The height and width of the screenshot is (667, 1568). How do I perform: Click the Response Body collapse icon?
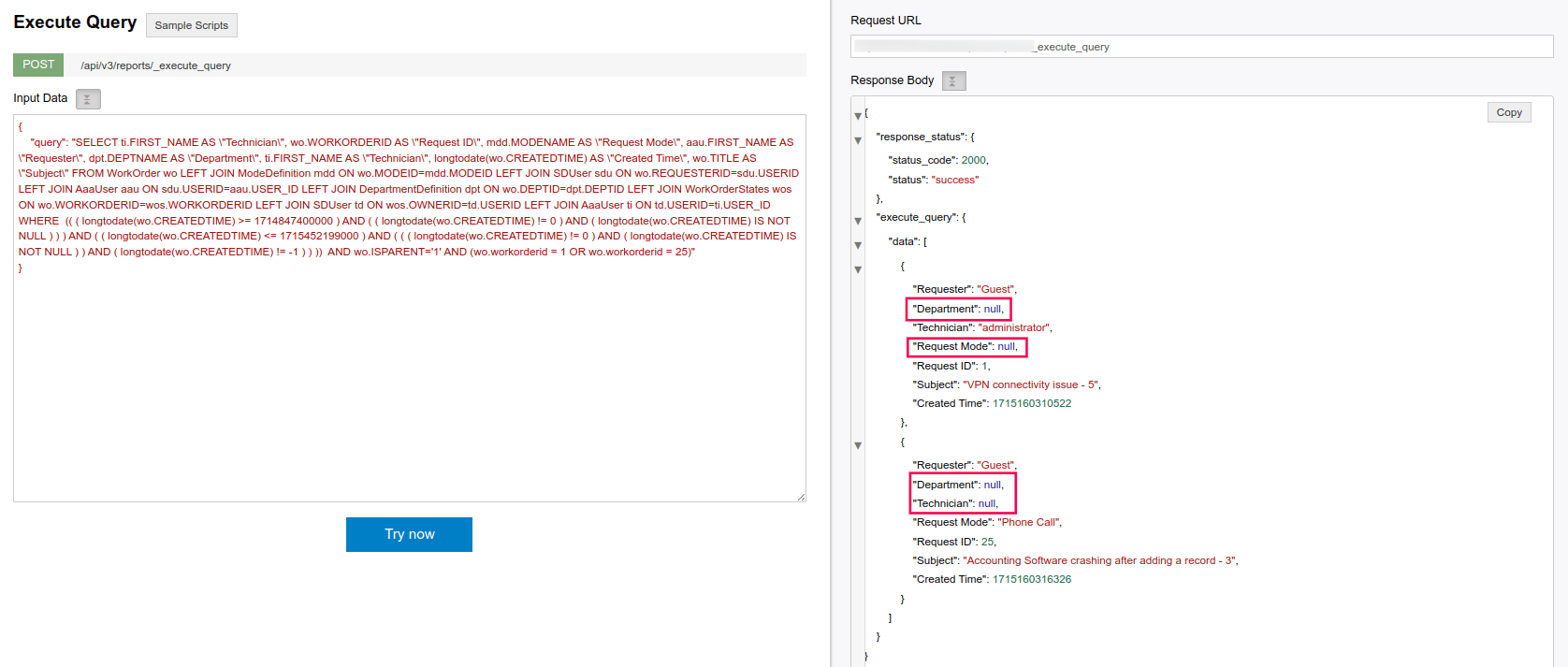pos(953,81)
